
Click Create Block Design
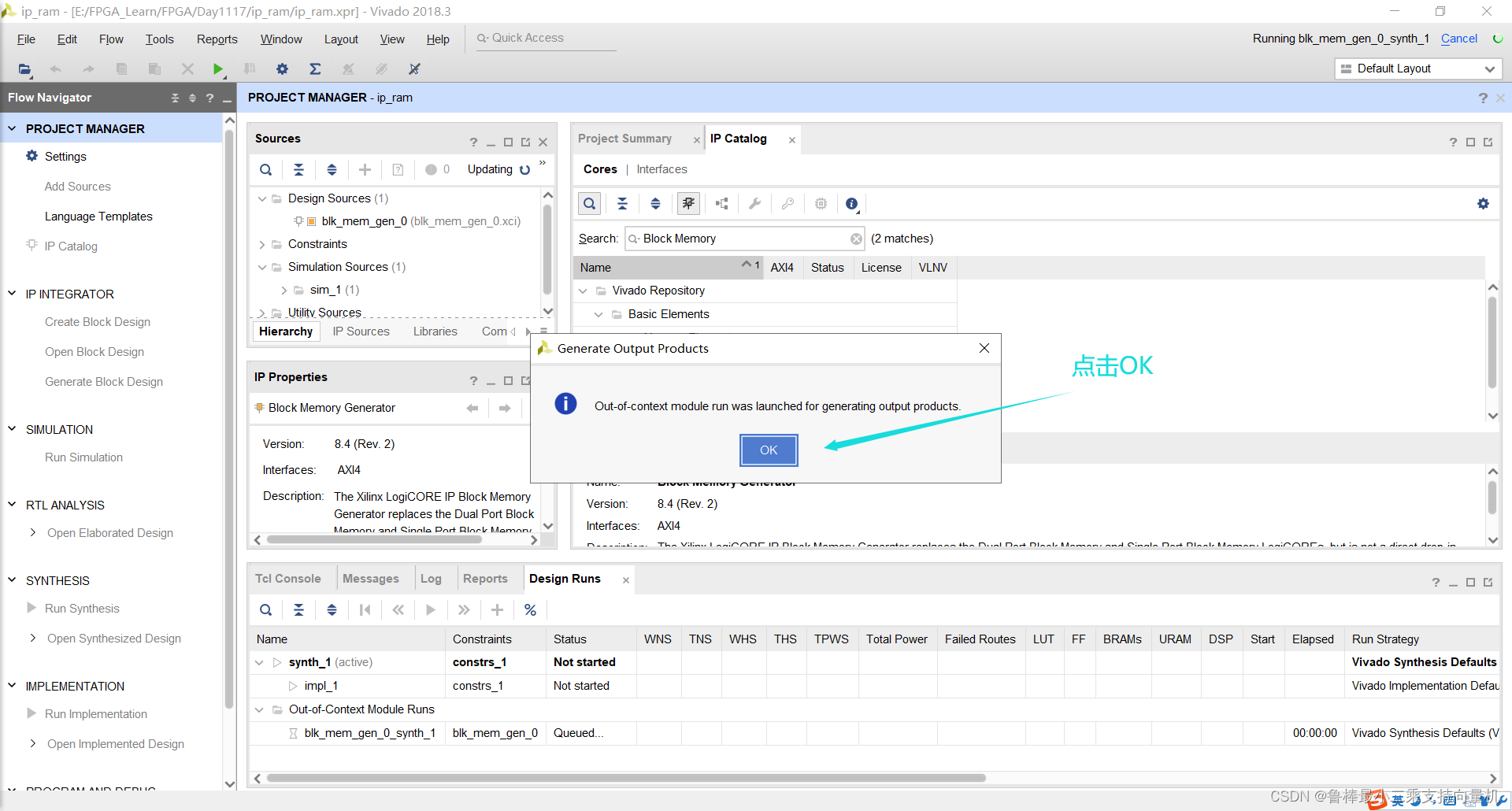pyautogui.click(x=98, y=322)
